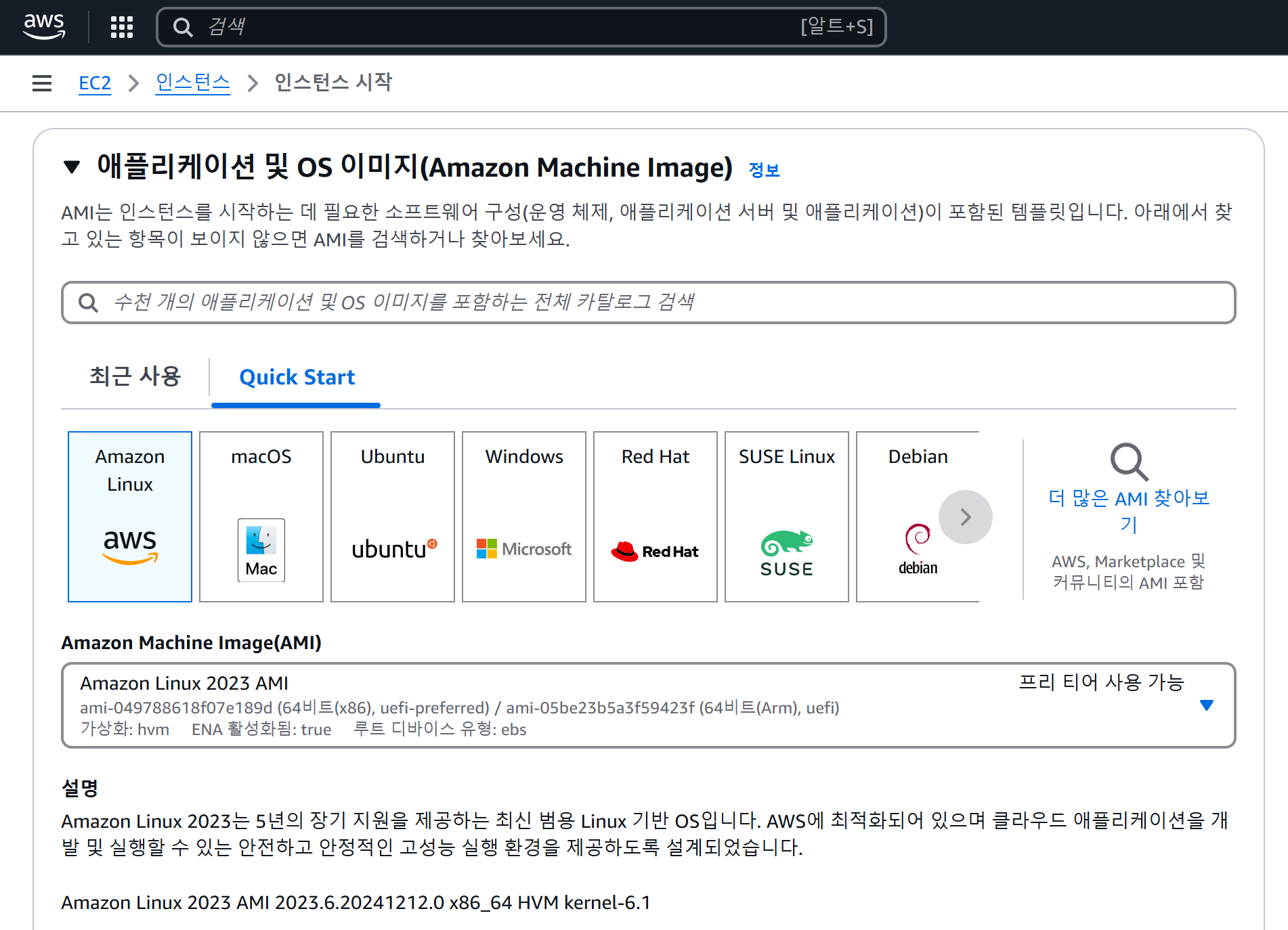The width and height of the screenshot is (1288, 930).
Task: Switch to the 최근 사용 tab
Action: click(135, 376)
